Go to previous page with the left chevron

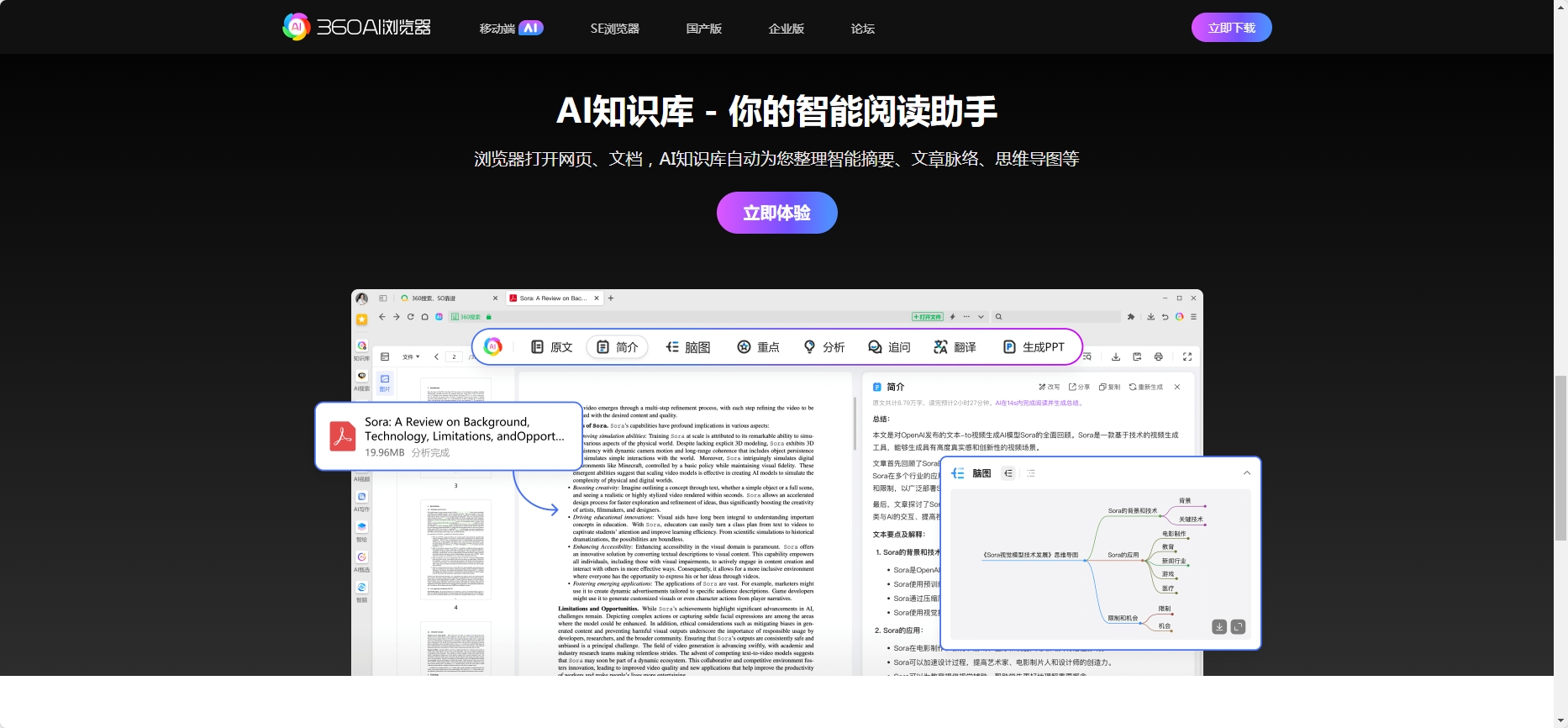pos(436,357)
